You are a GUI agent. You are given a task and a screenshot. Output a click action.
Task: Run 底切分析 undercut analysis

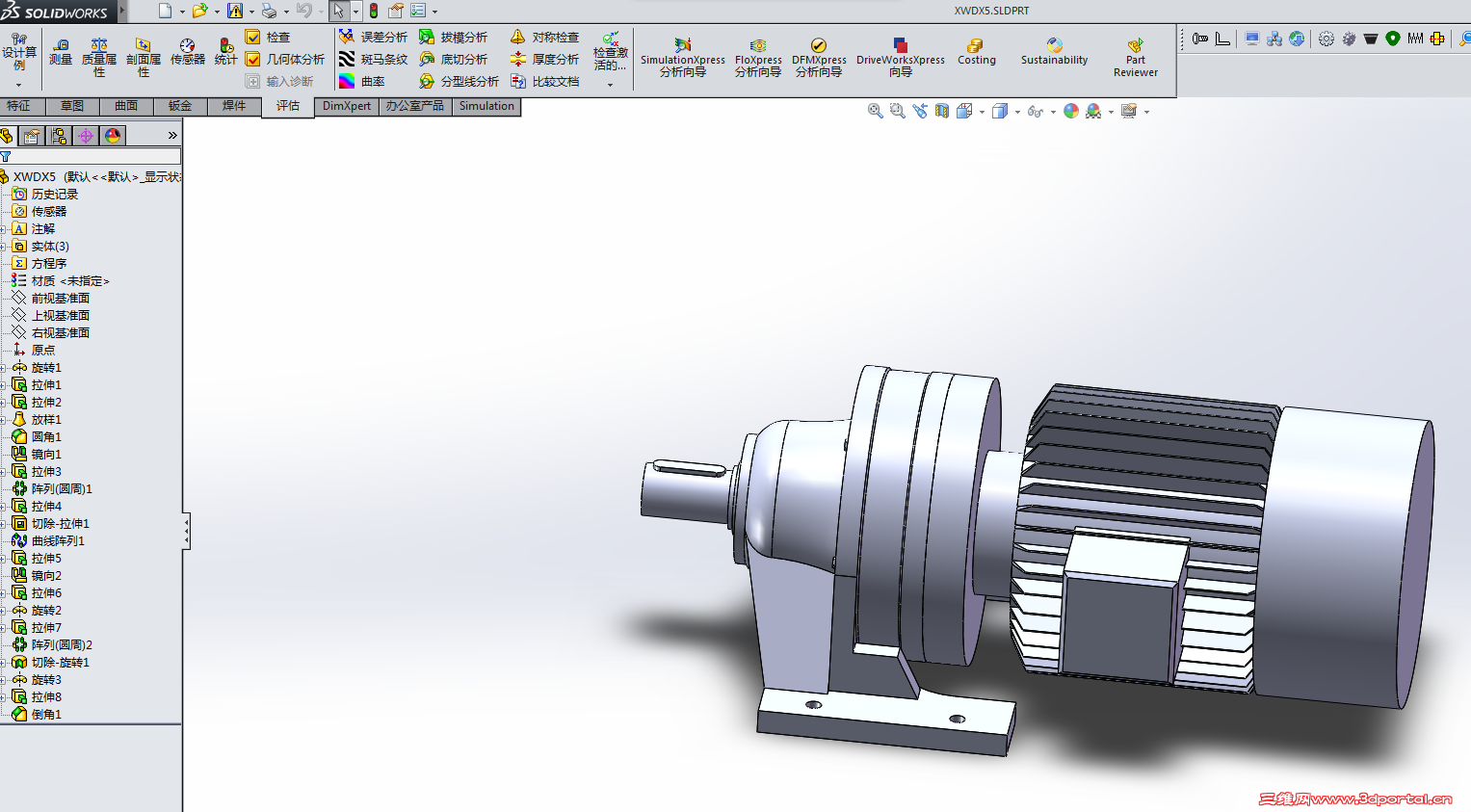click(453, 59)
